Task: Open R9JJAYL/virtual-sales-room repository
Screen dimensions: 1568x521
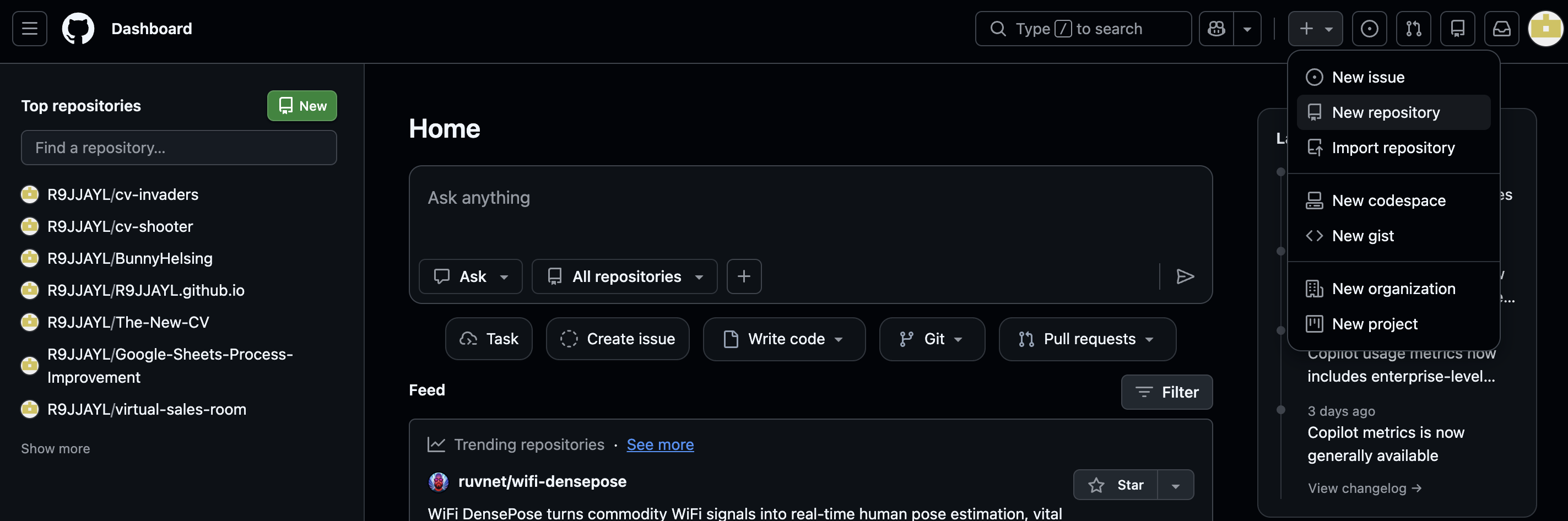Action: coord(147,410)
